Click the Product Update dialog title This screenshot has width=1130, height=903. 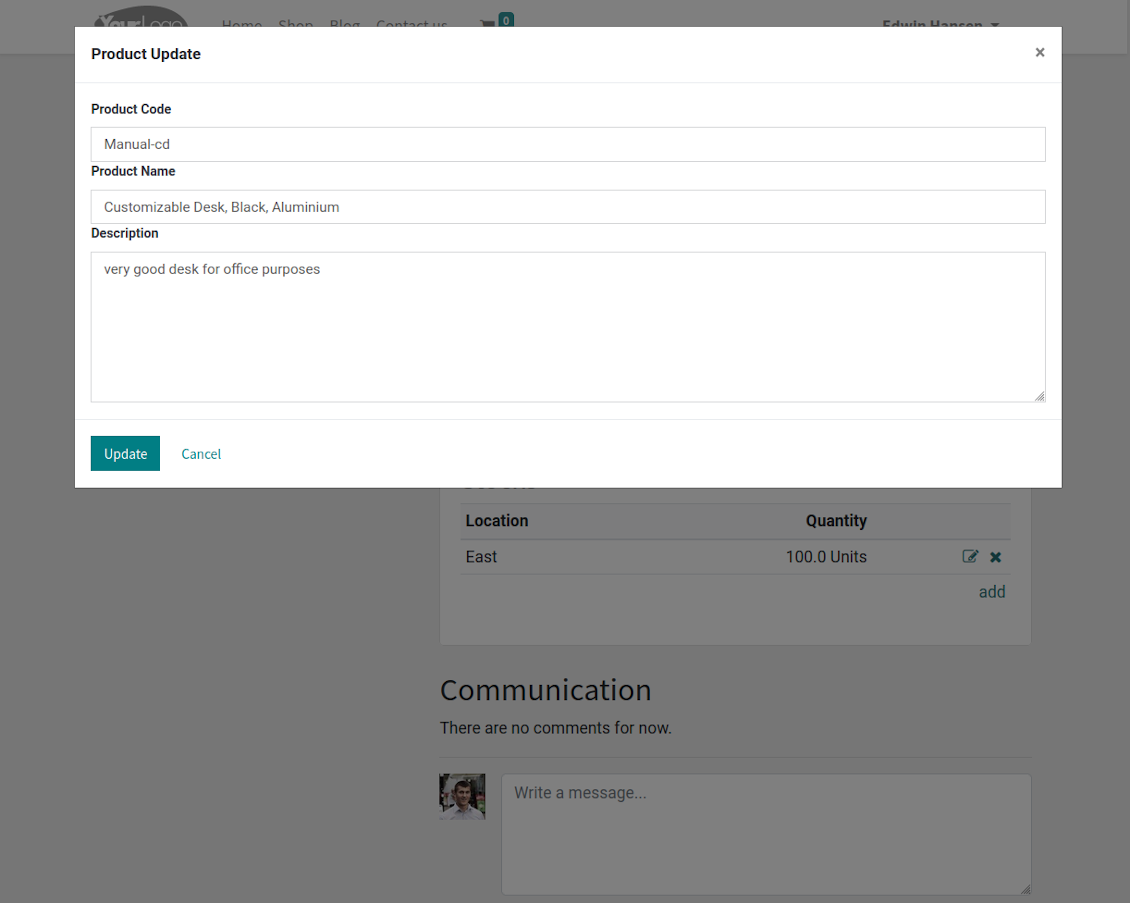pos(146,54)
